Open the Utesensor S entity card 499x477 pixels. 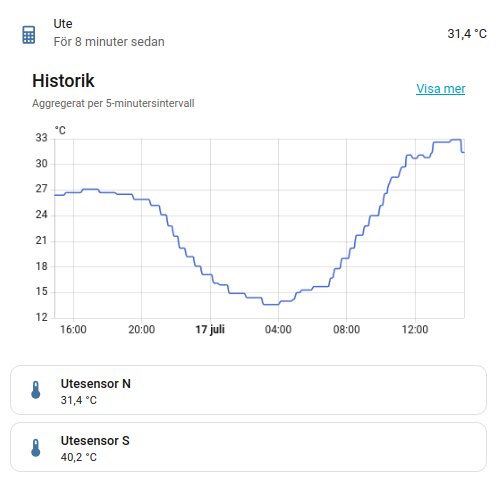248,447
